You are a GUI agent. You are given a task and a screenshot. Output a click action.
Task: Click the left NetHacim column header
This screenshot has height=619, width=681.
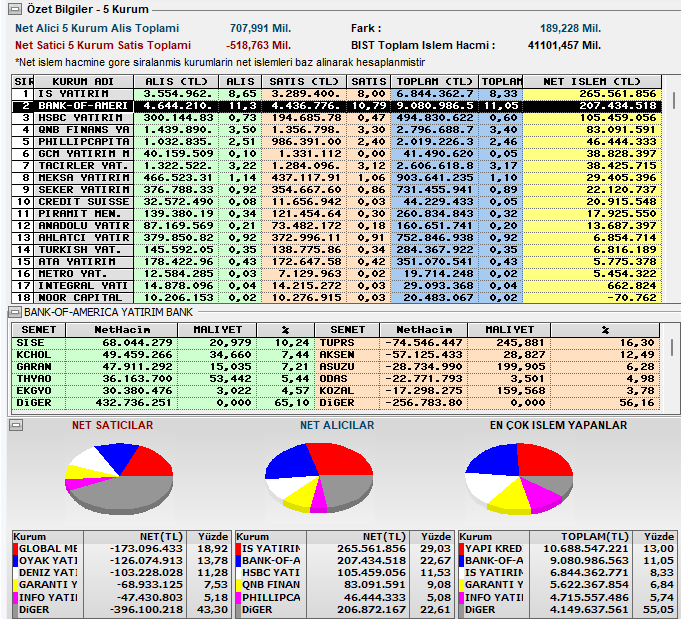click(122, 330)
